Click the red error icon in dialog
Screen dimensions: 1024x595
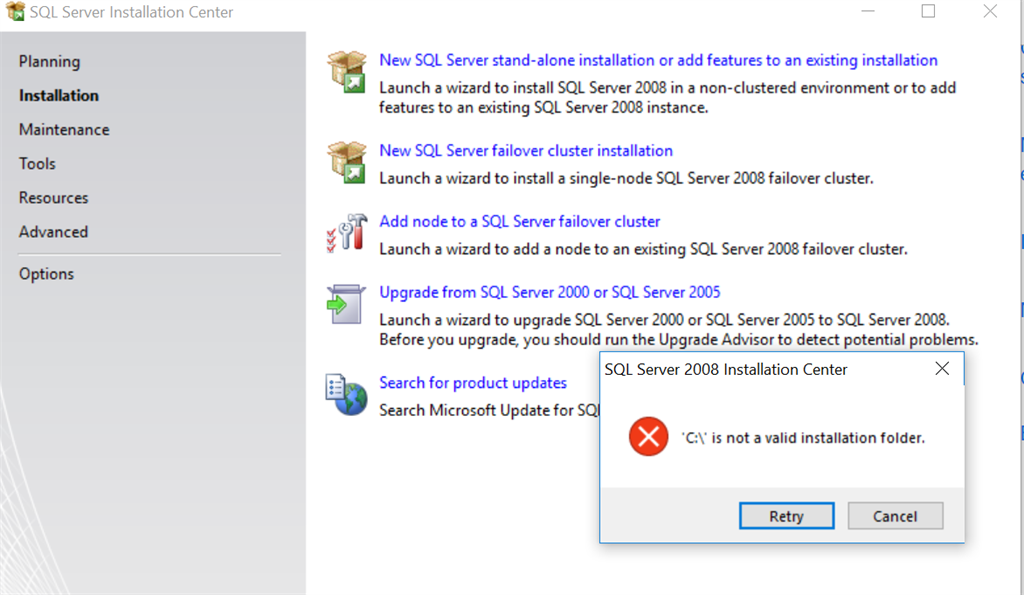(648, 436)
